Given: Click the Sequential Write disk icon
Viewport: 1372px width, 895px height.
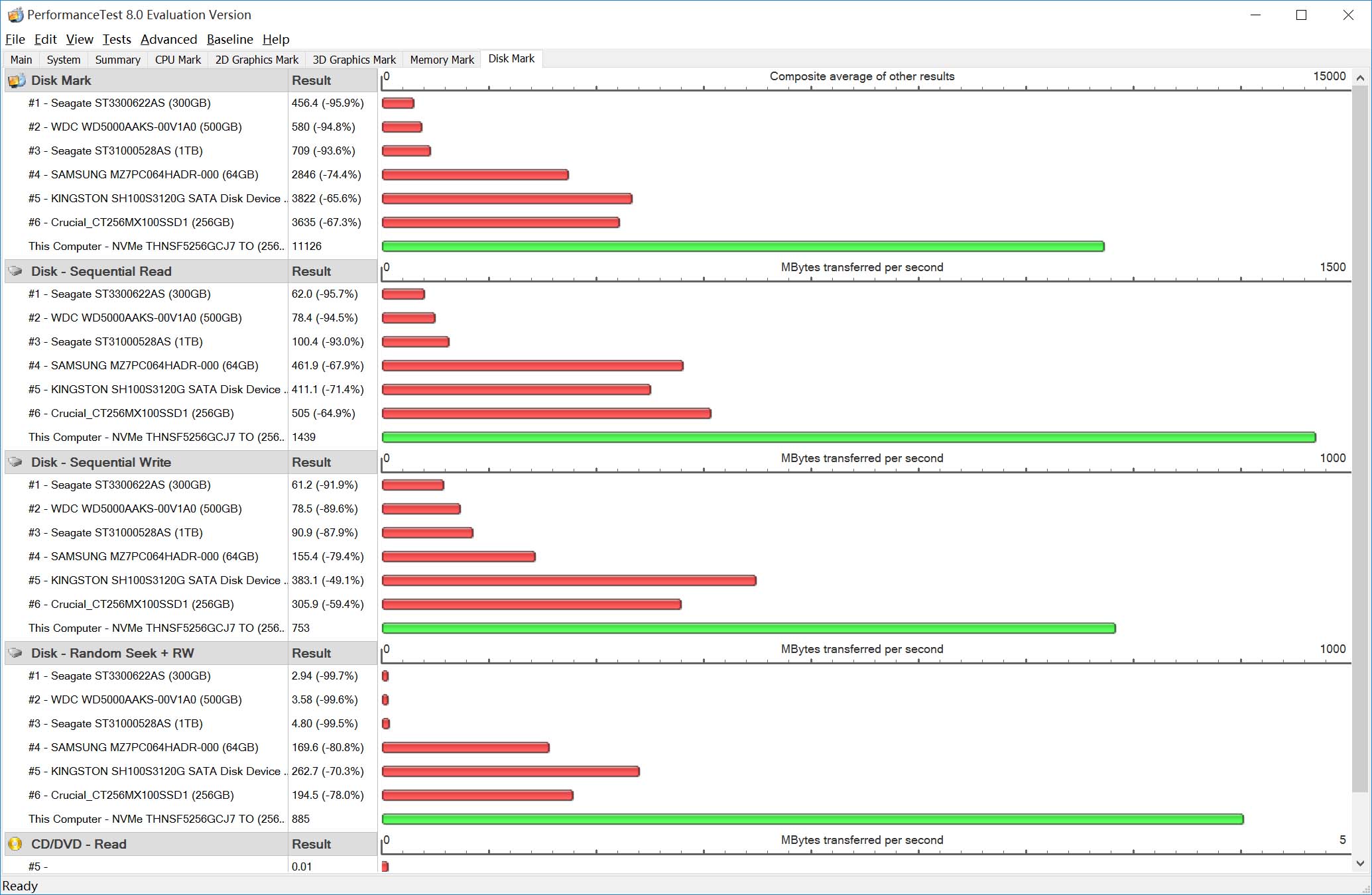Looking at the screenshot, I should click(16, 462).
